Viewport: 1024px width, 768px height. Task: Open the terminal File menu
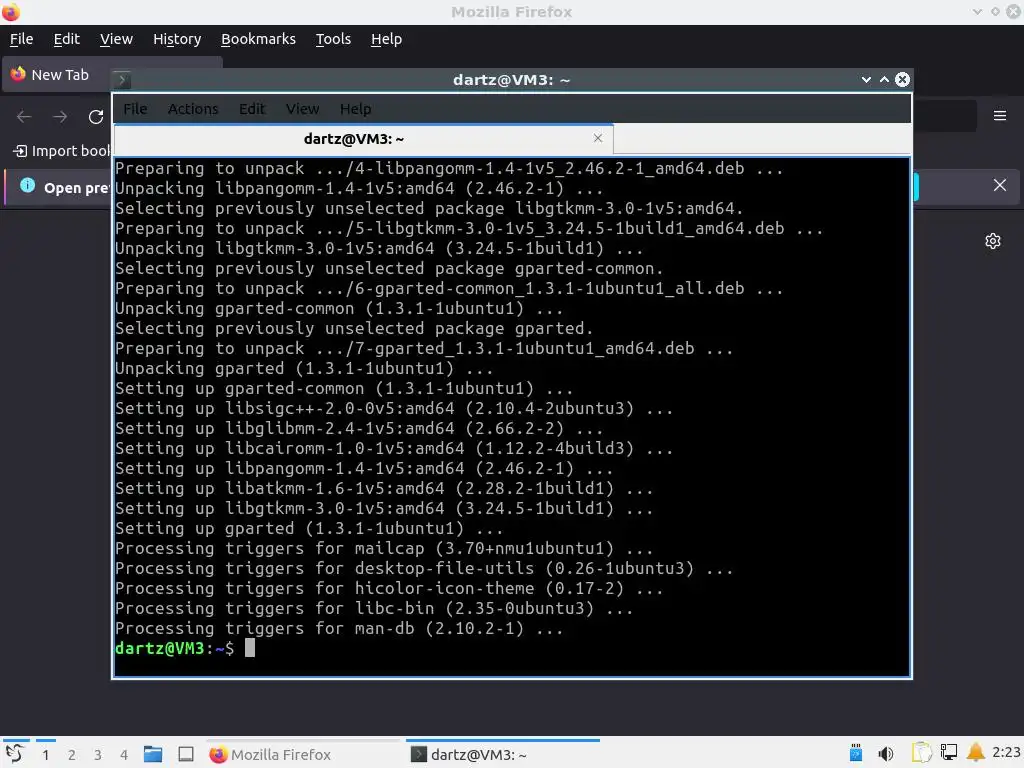coord(135,109)
